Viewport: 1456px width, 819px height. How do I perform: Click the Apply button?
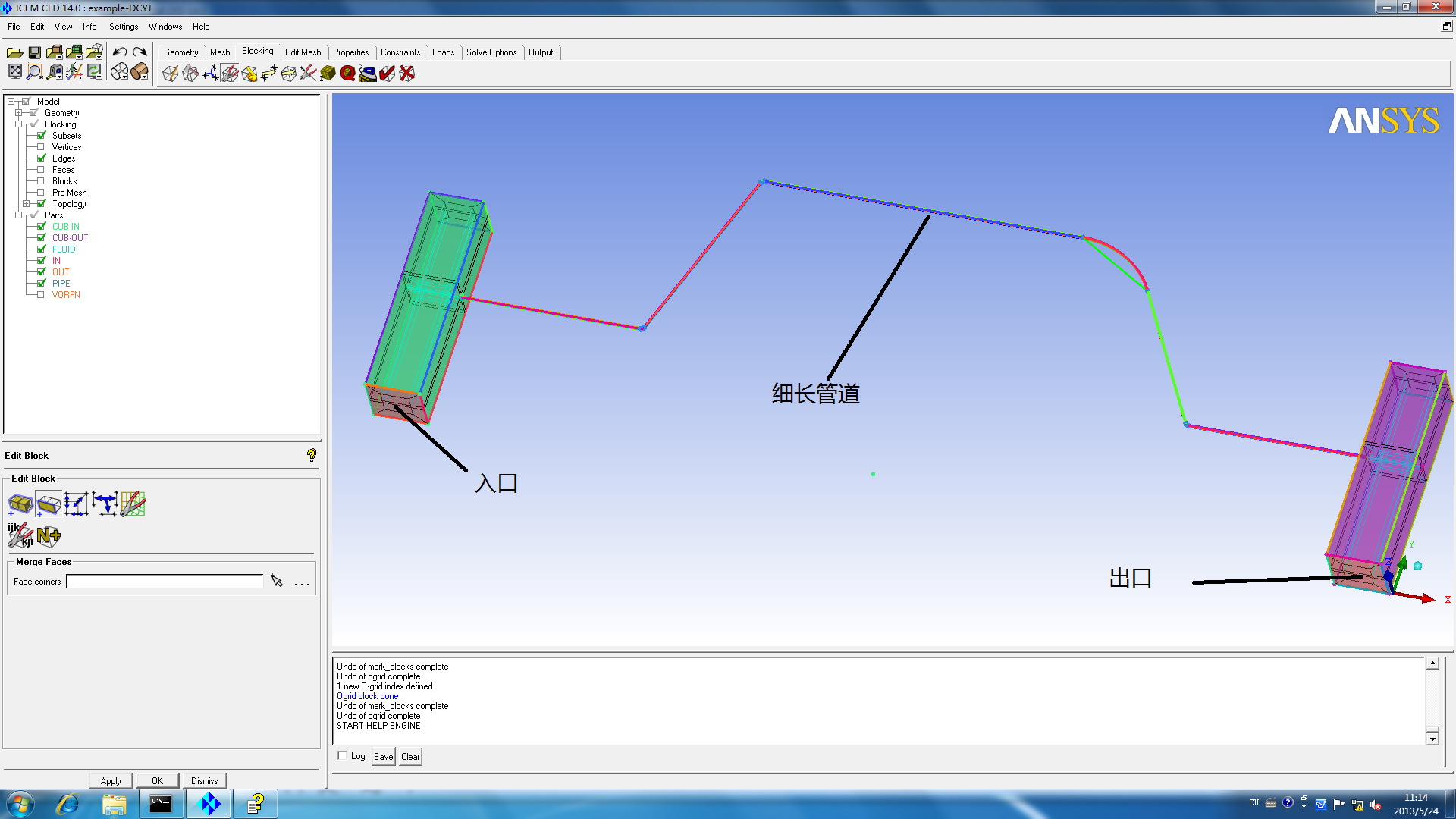111,780
